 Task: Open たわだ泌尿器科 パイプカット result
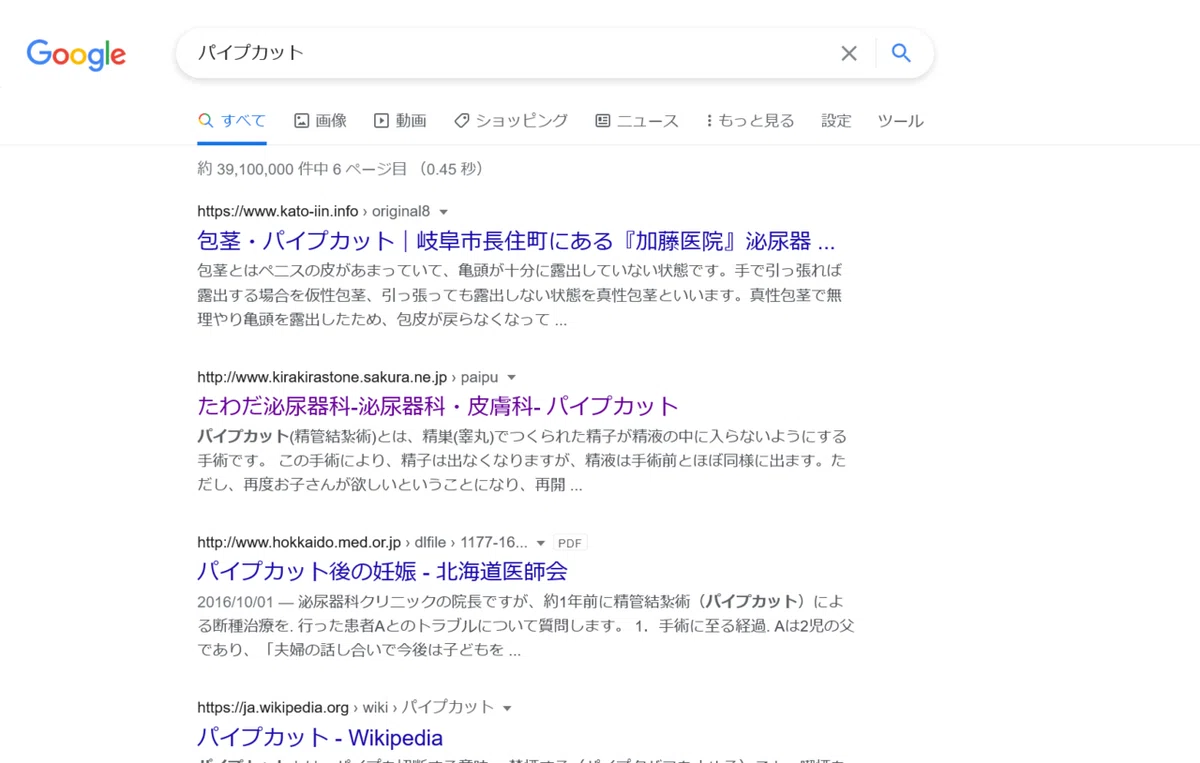click(438, 406)
